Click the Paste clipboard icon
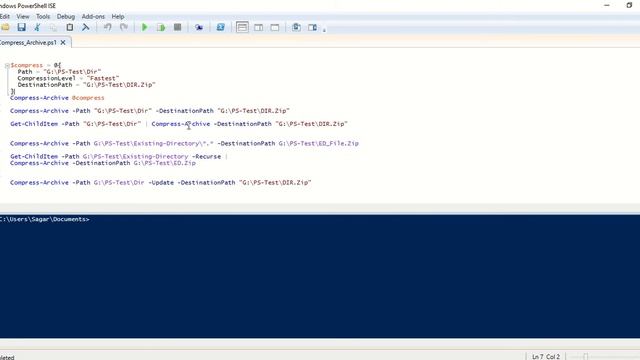The width and height of the screenshot is (640, 360). 69,27
